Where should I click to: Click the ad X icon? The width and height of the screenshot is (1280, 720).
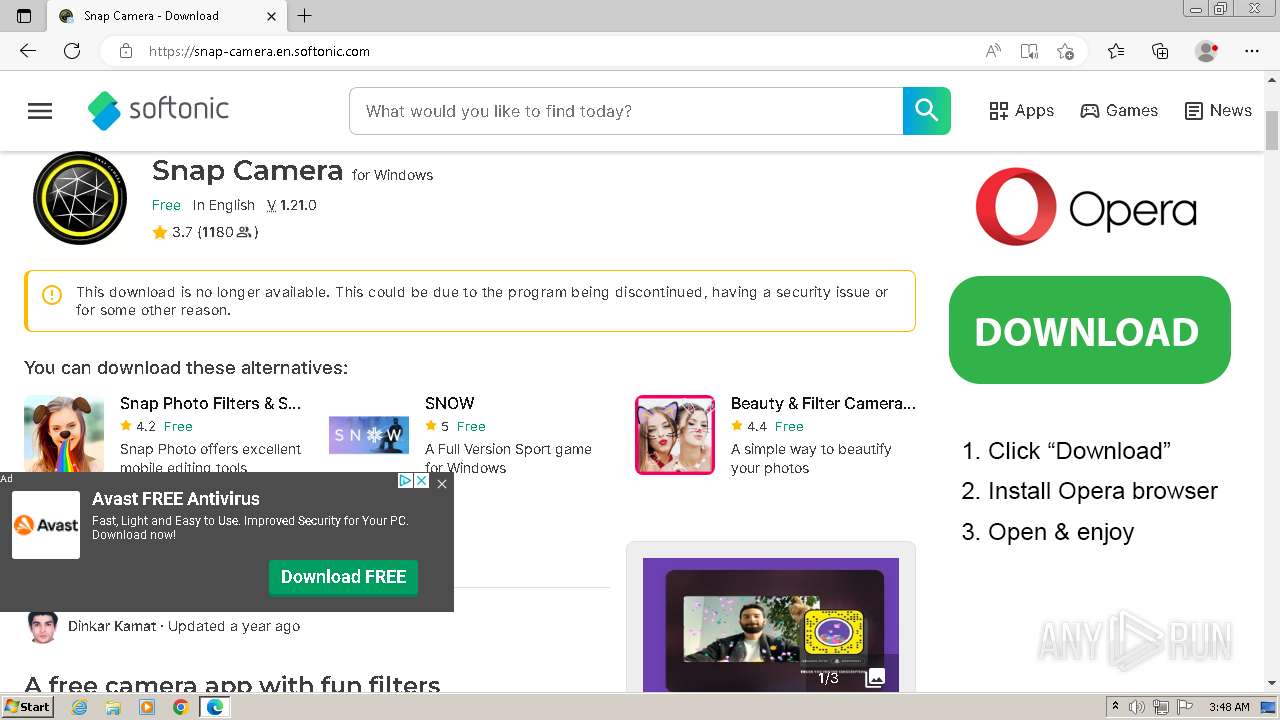(x=421, y=481)
